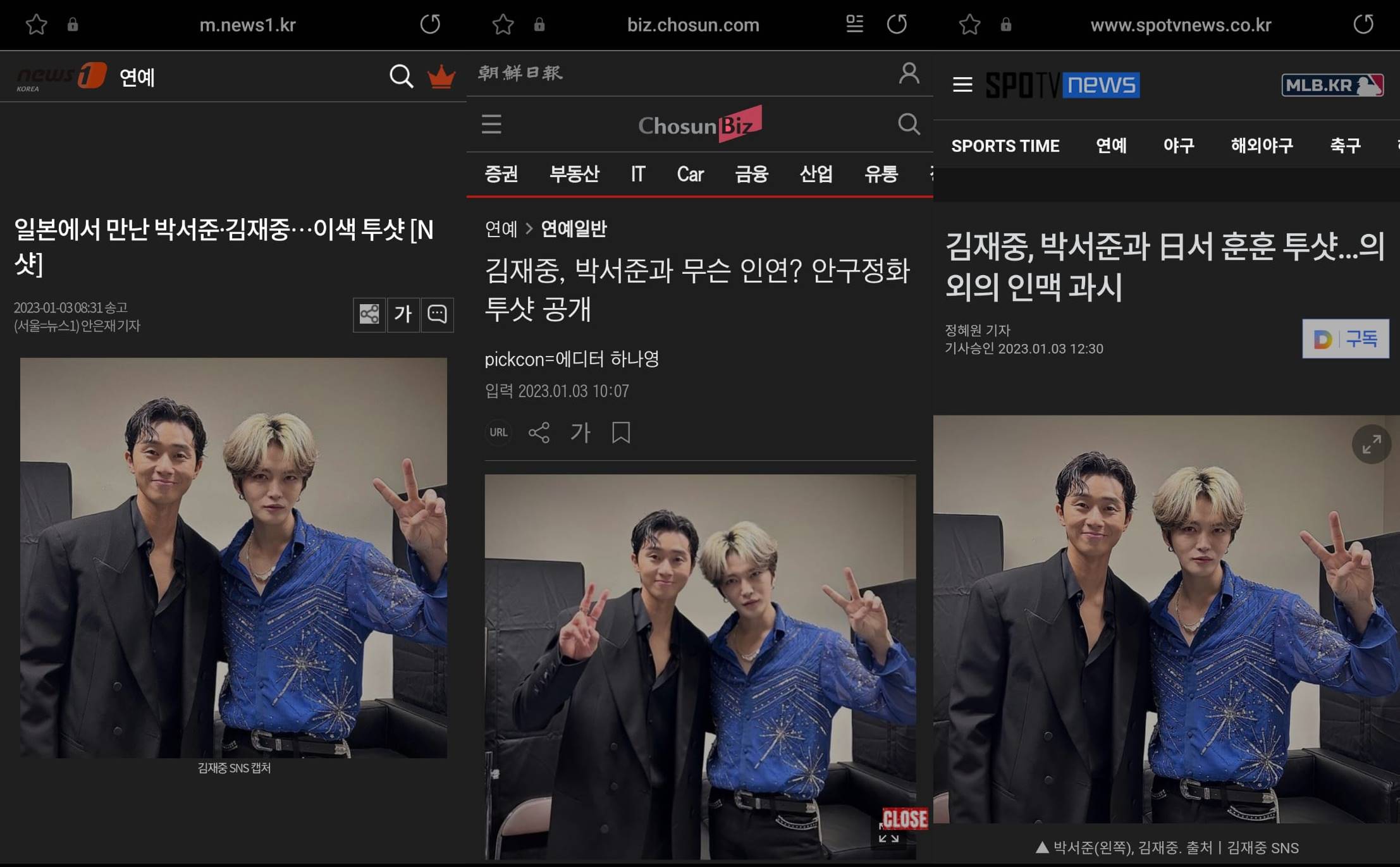Copy the article URL on ChosunBiz
1400x867 pixels.
click(498, 433)
